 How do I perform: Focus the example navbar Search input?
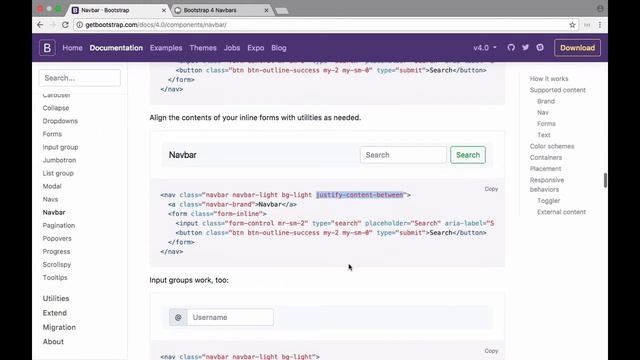pyautogui.click(x=403, y=155)
